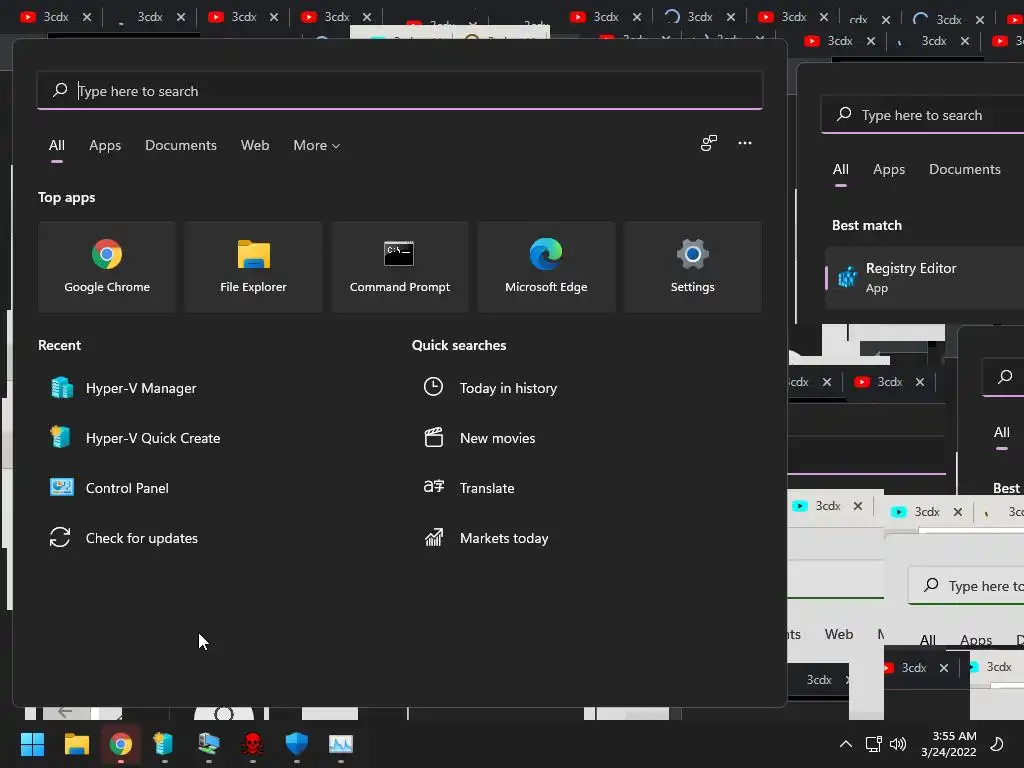Open Settings from Top apps

(x=692, y=267)
